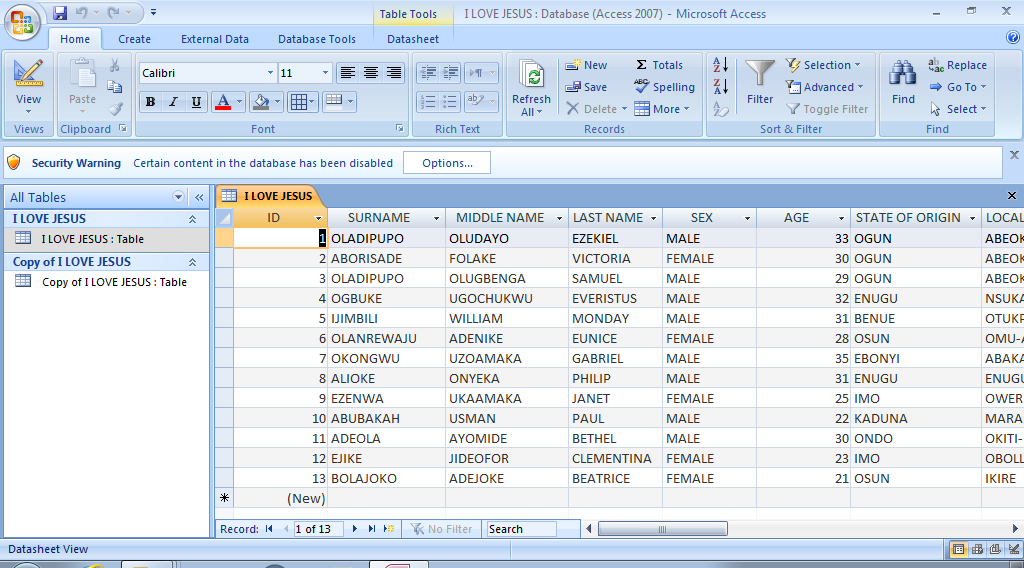Click the Find binoculars icon

click(903, 75)
